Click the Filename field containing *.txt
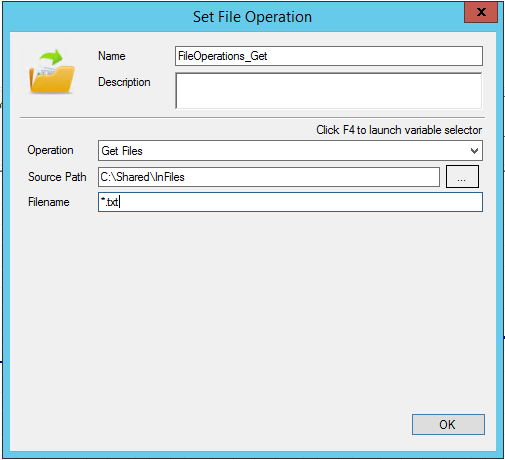 click(290, 202)
